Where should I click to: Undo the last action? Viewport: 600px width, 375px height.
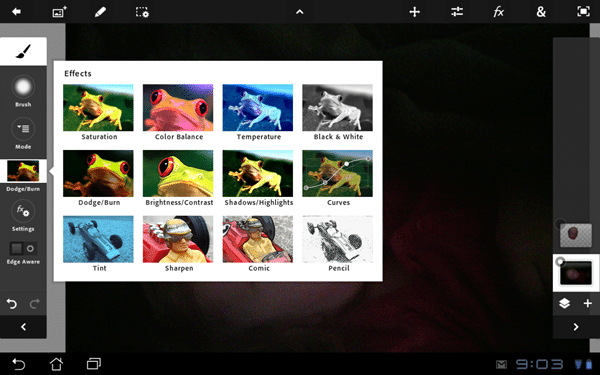(x=12, y=304)
